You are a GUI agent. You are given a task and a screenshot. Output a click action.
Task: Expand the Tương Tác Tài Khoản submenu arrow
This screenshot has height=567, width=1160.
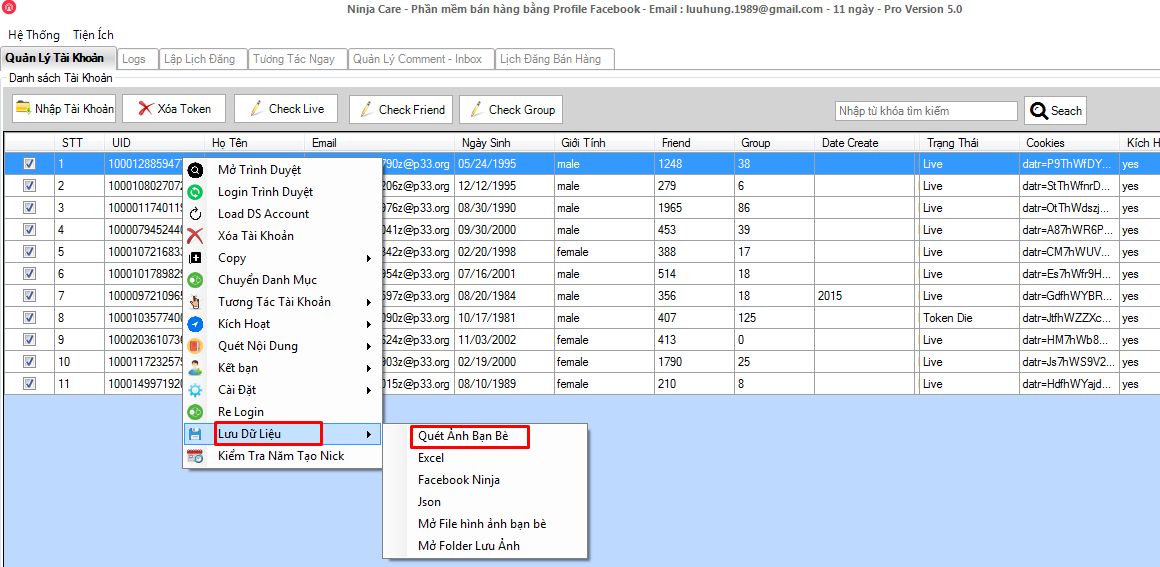coord(368,302)
